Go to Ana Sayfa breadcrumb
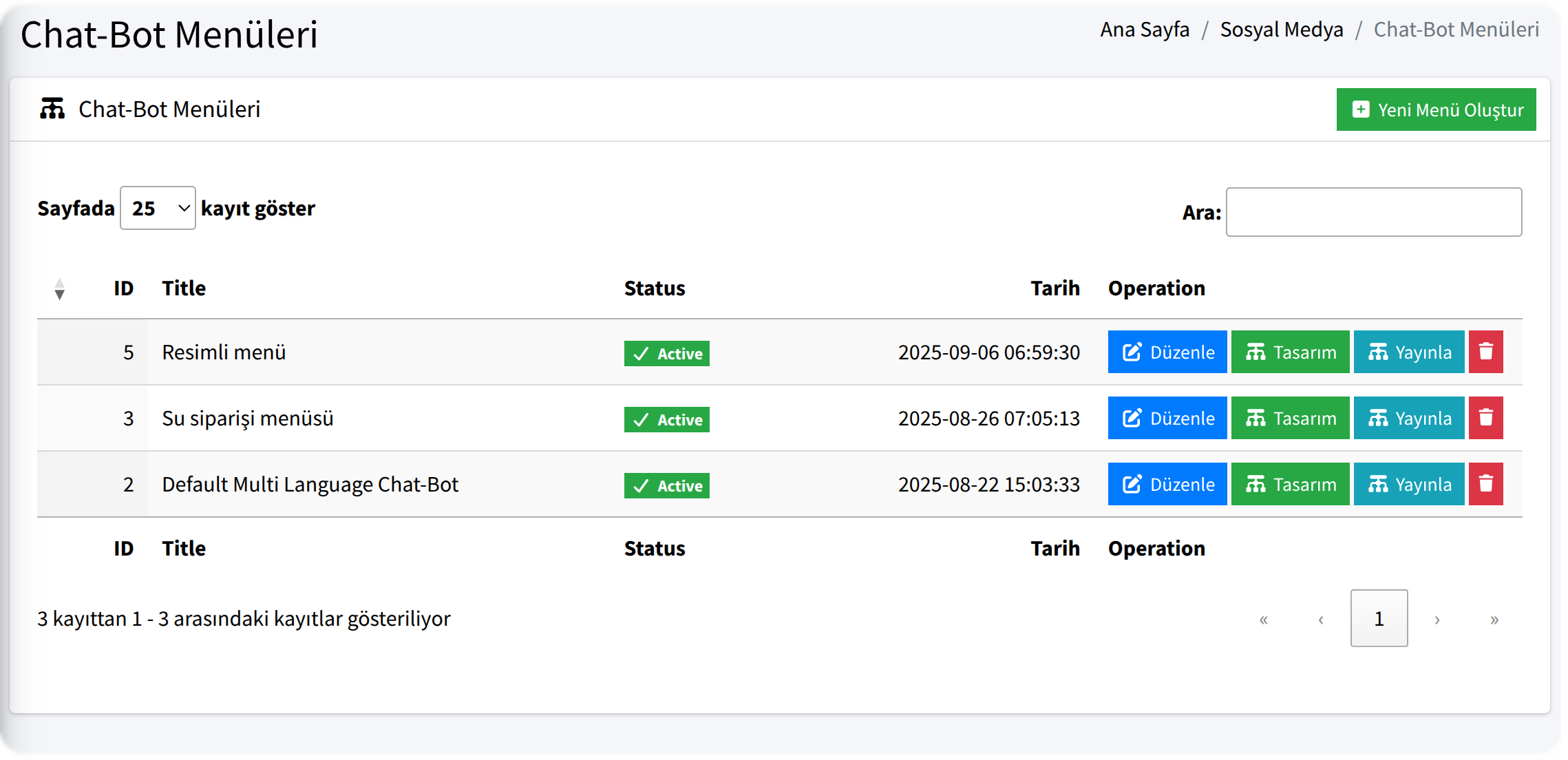This screenshot has height=760, width=1568. click(x=1144, y=30)
